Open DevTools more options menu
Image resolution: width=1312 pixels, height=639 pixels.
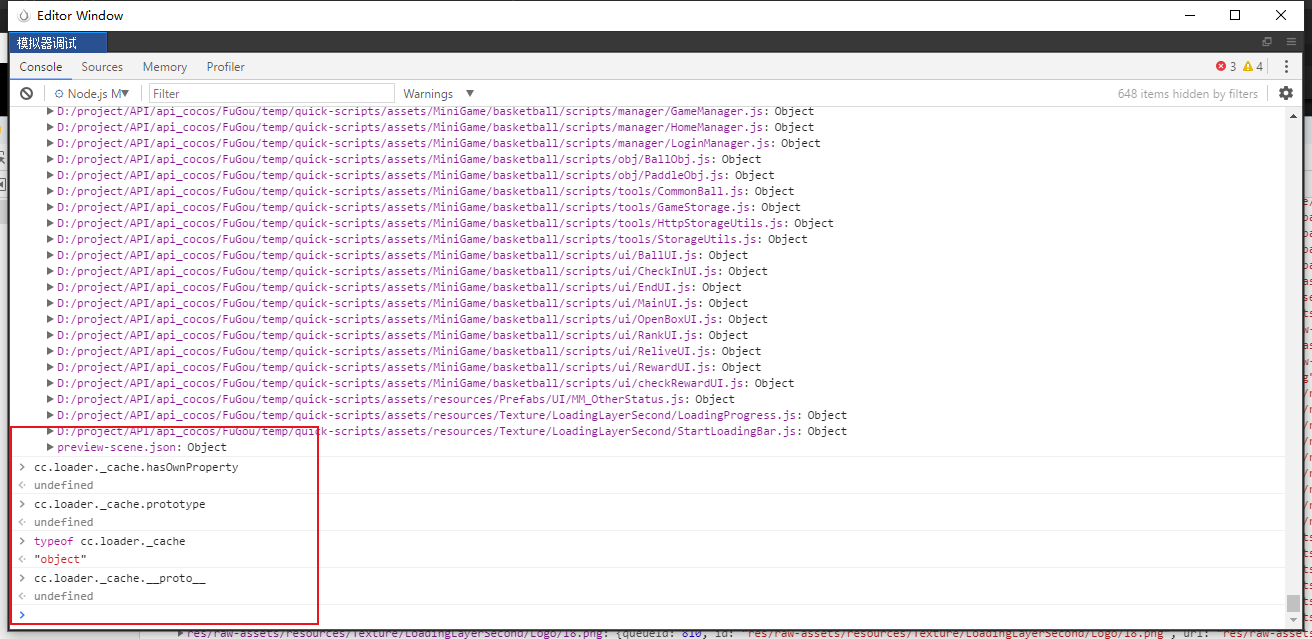1286,67
